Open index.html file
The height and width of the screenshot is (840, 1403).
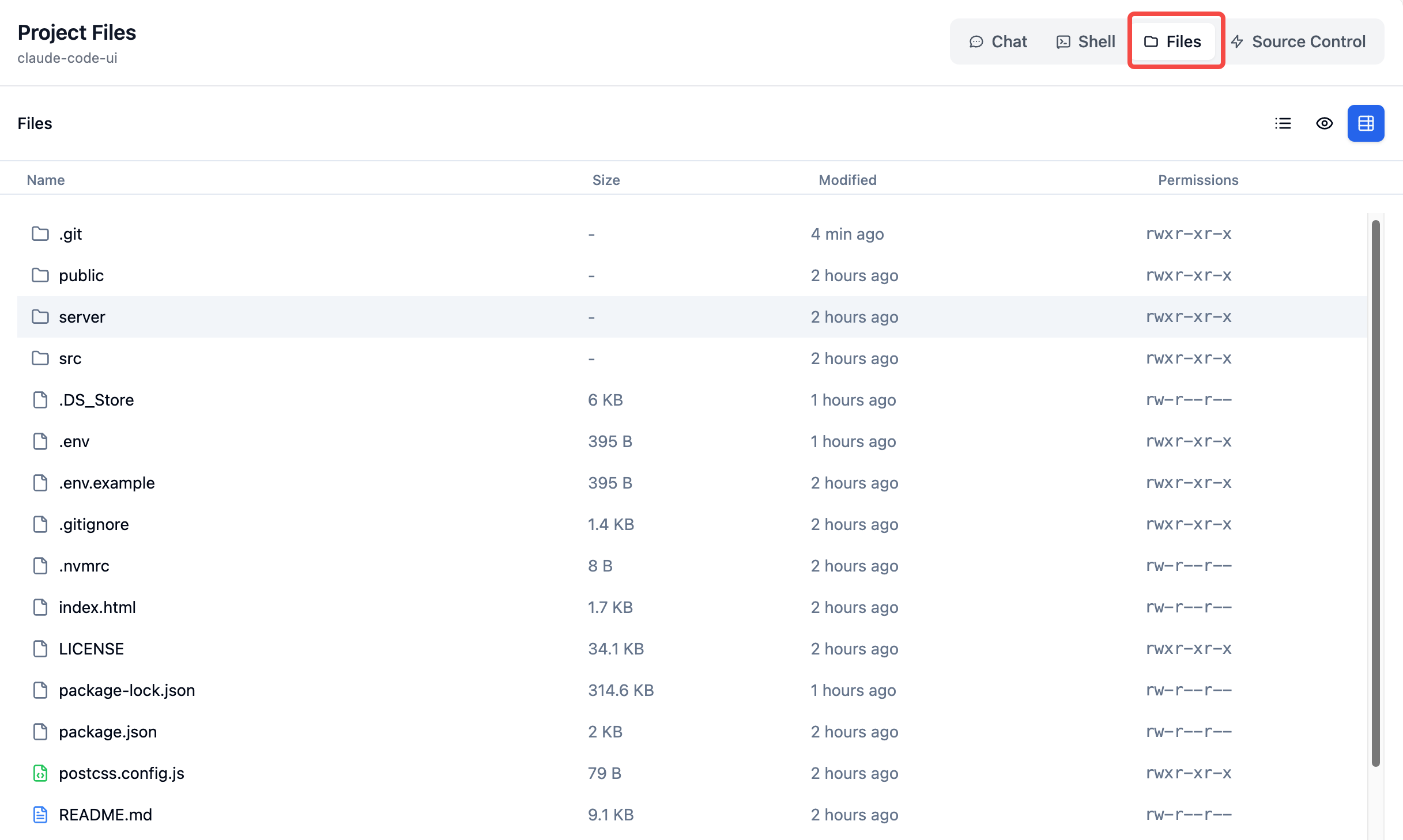coord(97,607)
